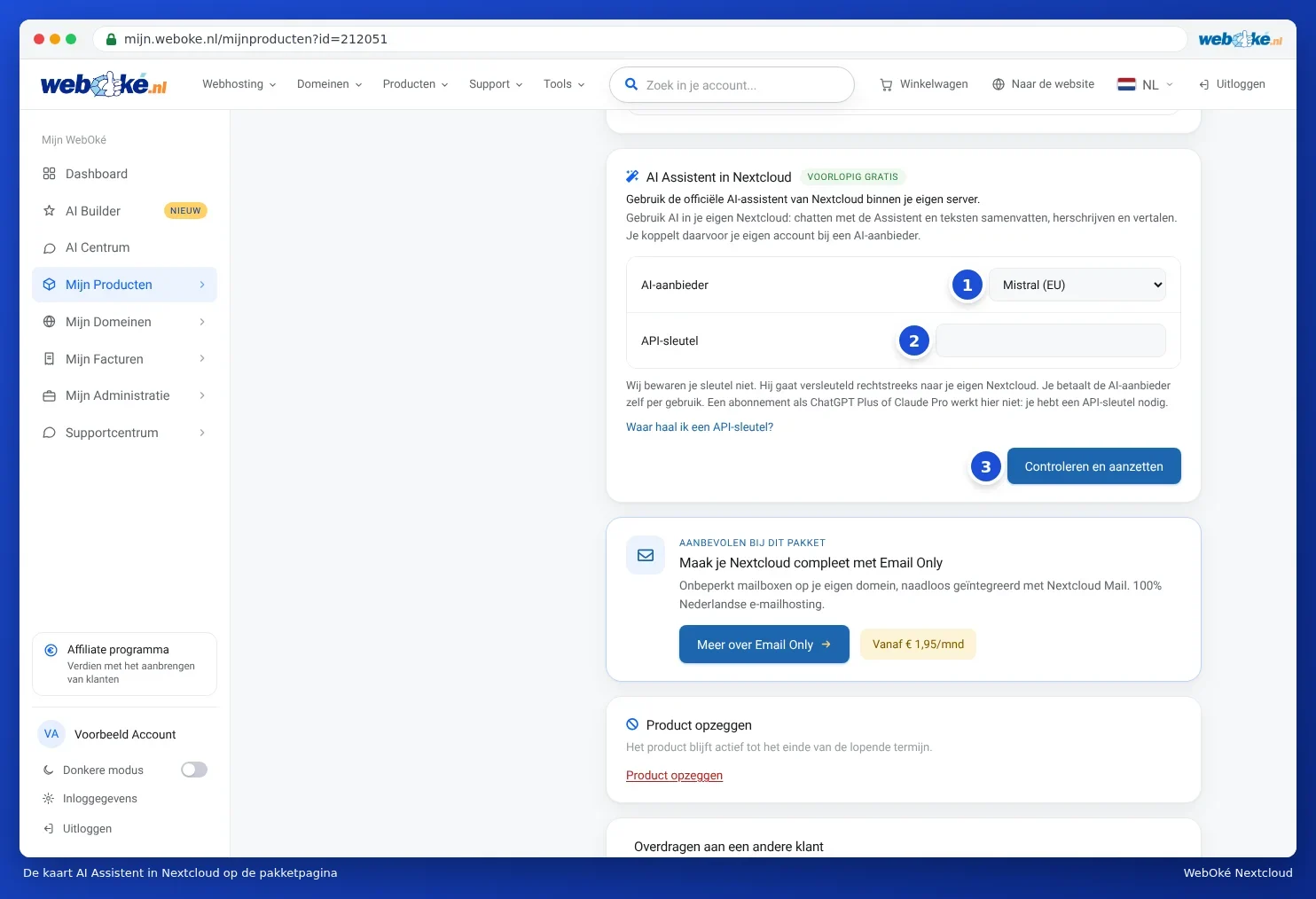Click Controleren en aanzetten button
The width and height of the screenshot is (1316, 899).
[x=1094, y=466]
